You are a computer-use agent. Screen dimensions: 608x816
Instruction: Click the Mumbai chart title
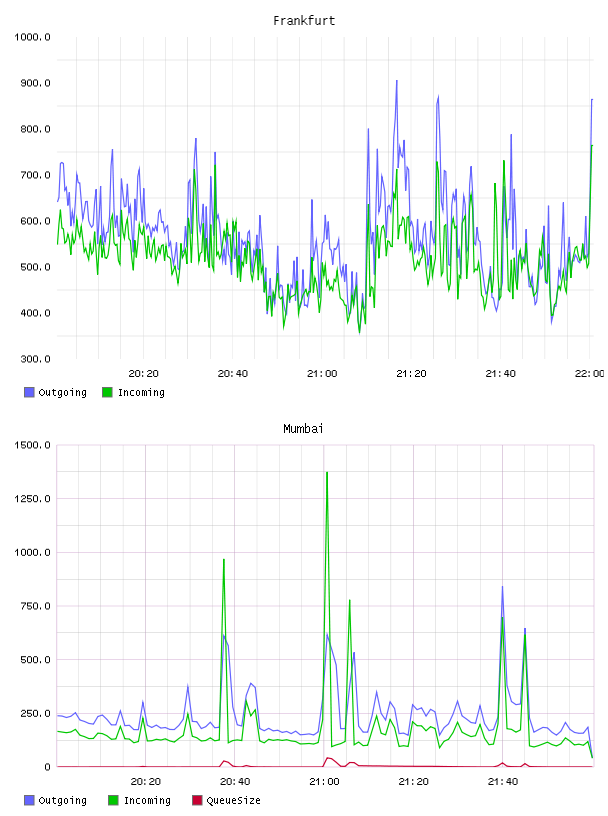[303, 429]
